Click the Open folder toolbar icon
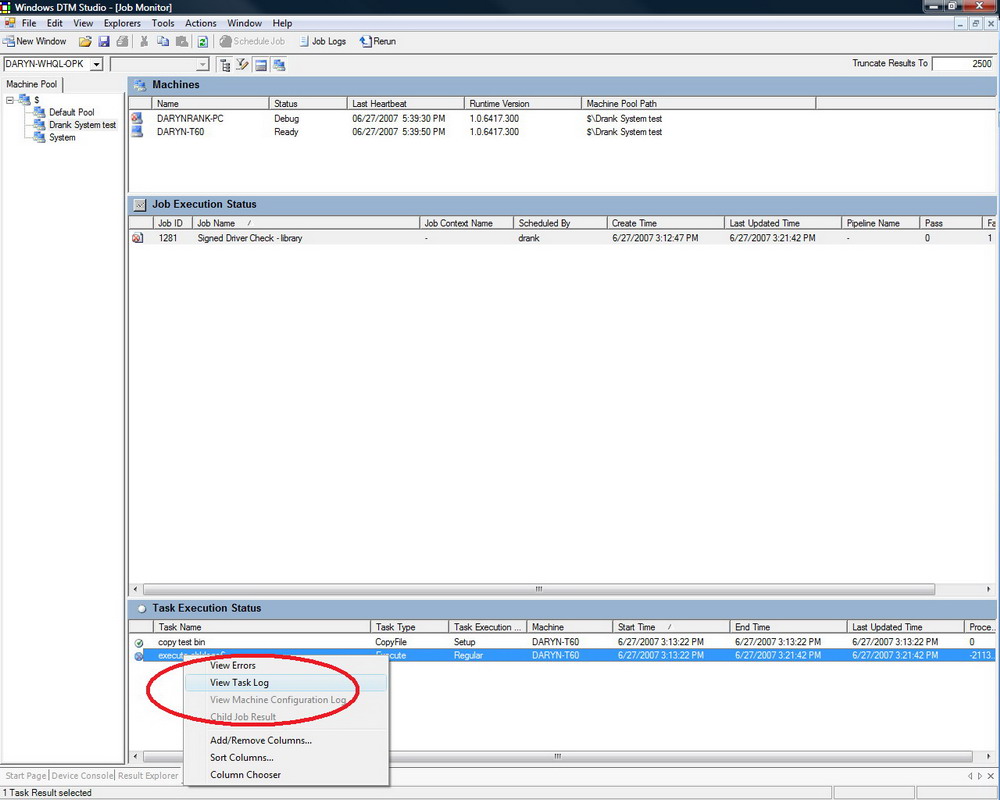This screenshot has width=1000, height=800. pos(85,41)
